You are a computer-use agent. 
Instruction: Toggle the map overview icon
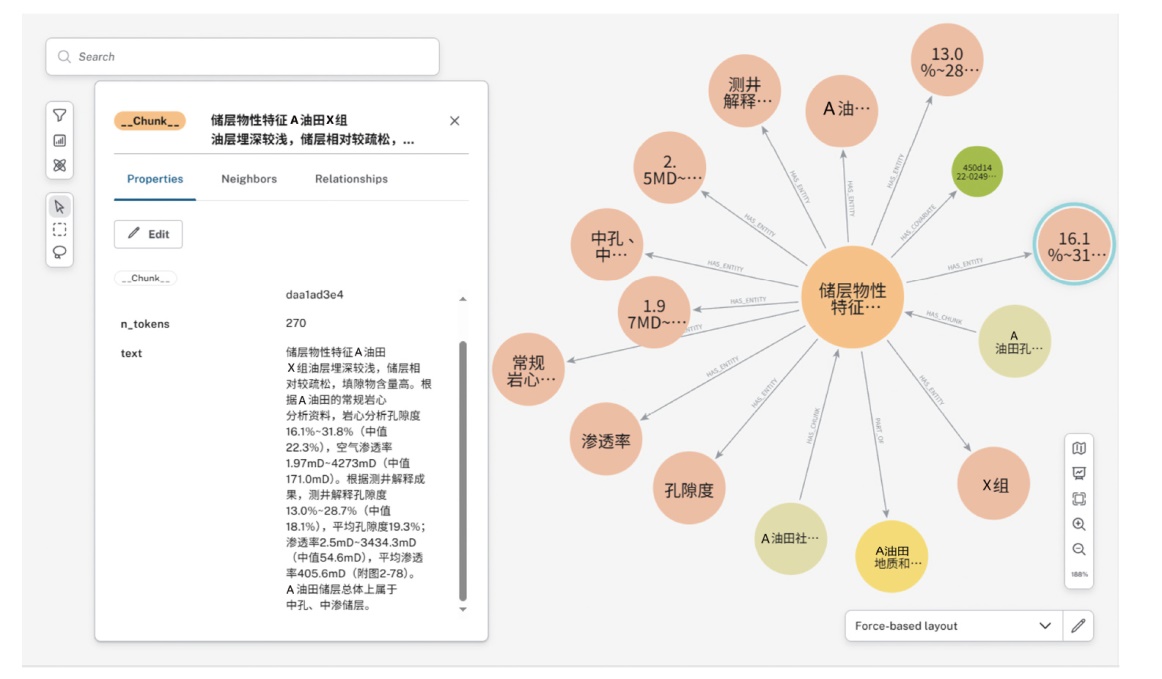click(1079, 448)
